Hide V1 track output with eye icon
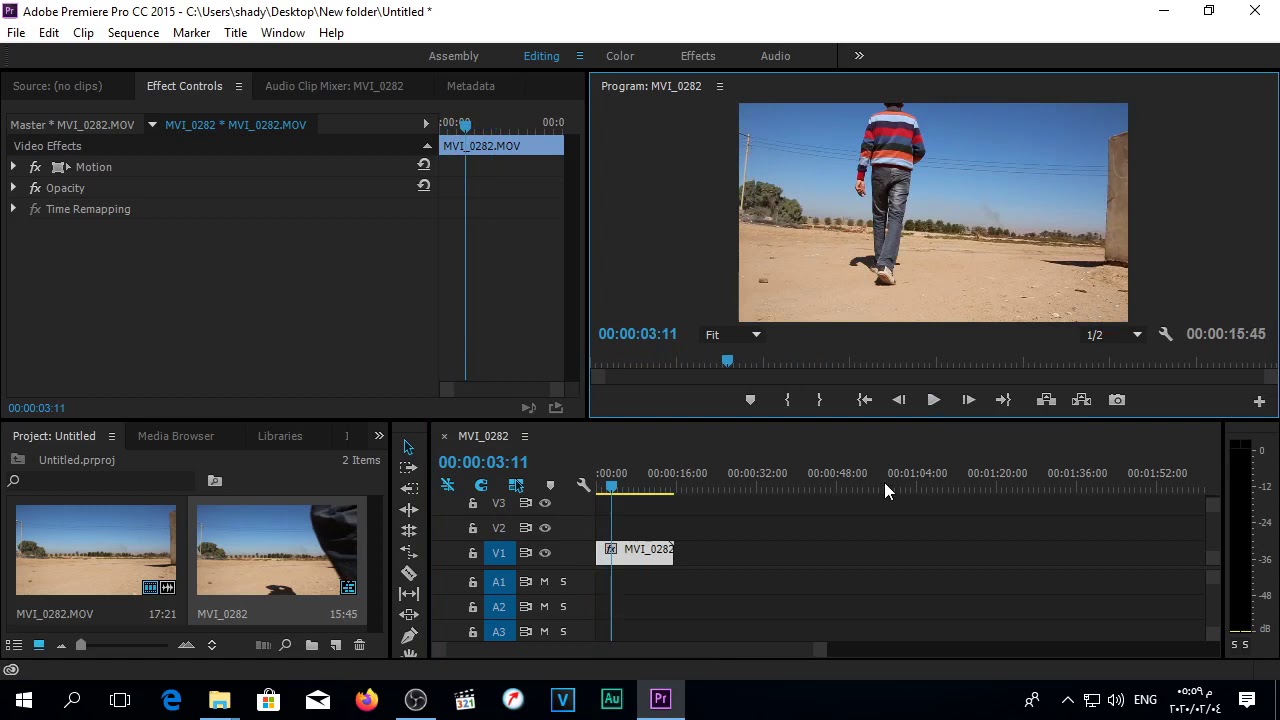The width and height of the screenshot is (1280, 720). [x=545, y=553]
